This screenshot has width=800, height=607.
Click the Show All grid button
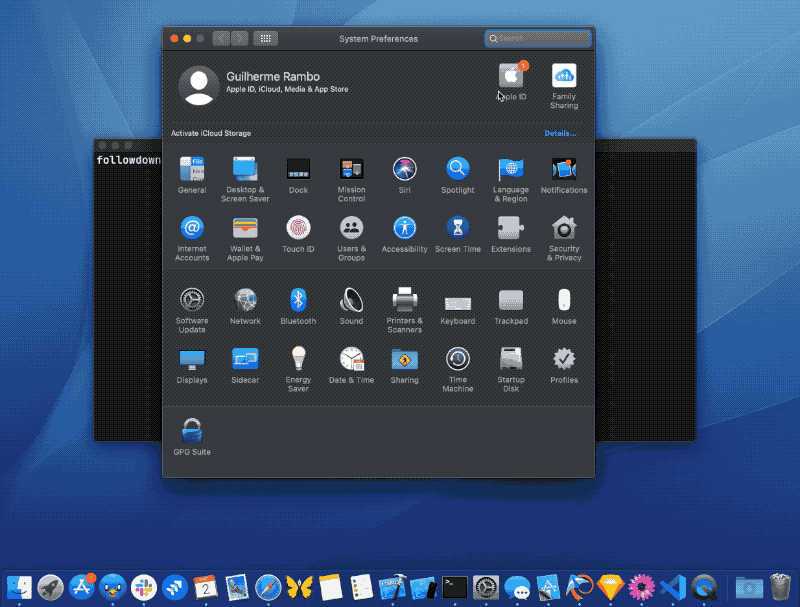(266, 38)
